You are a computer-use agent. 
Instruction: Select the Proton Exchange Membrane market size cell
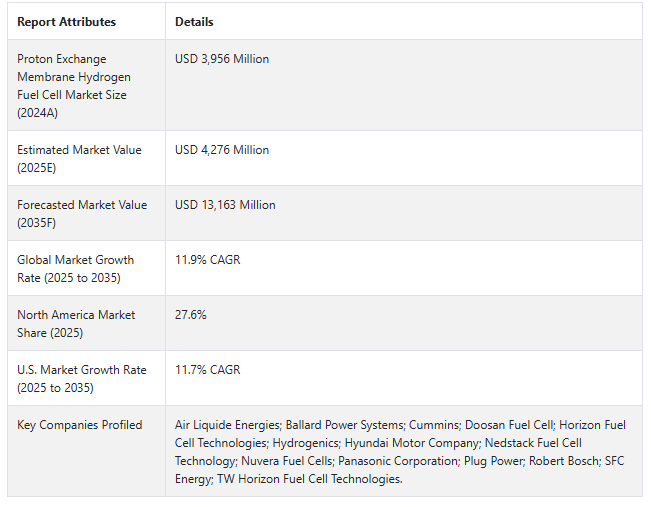[74, 85]
